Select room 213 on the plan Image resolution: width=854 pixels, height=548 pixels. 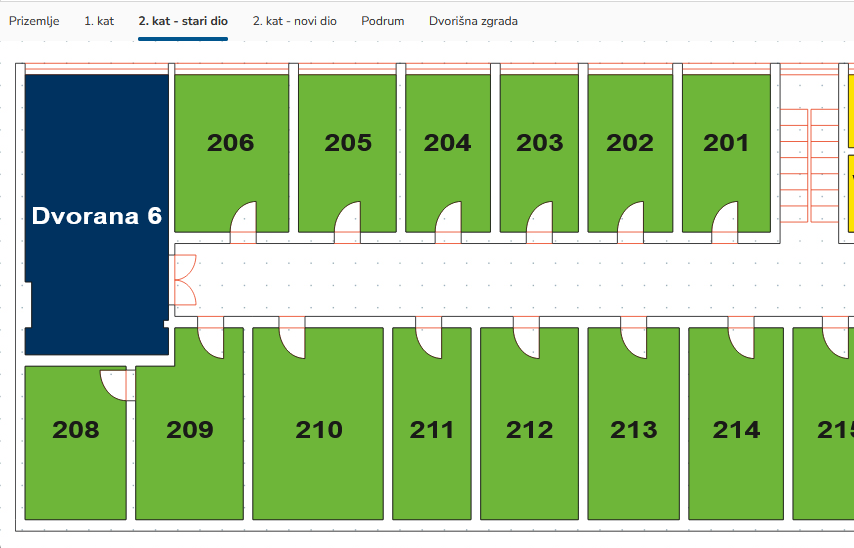point(633,430)
